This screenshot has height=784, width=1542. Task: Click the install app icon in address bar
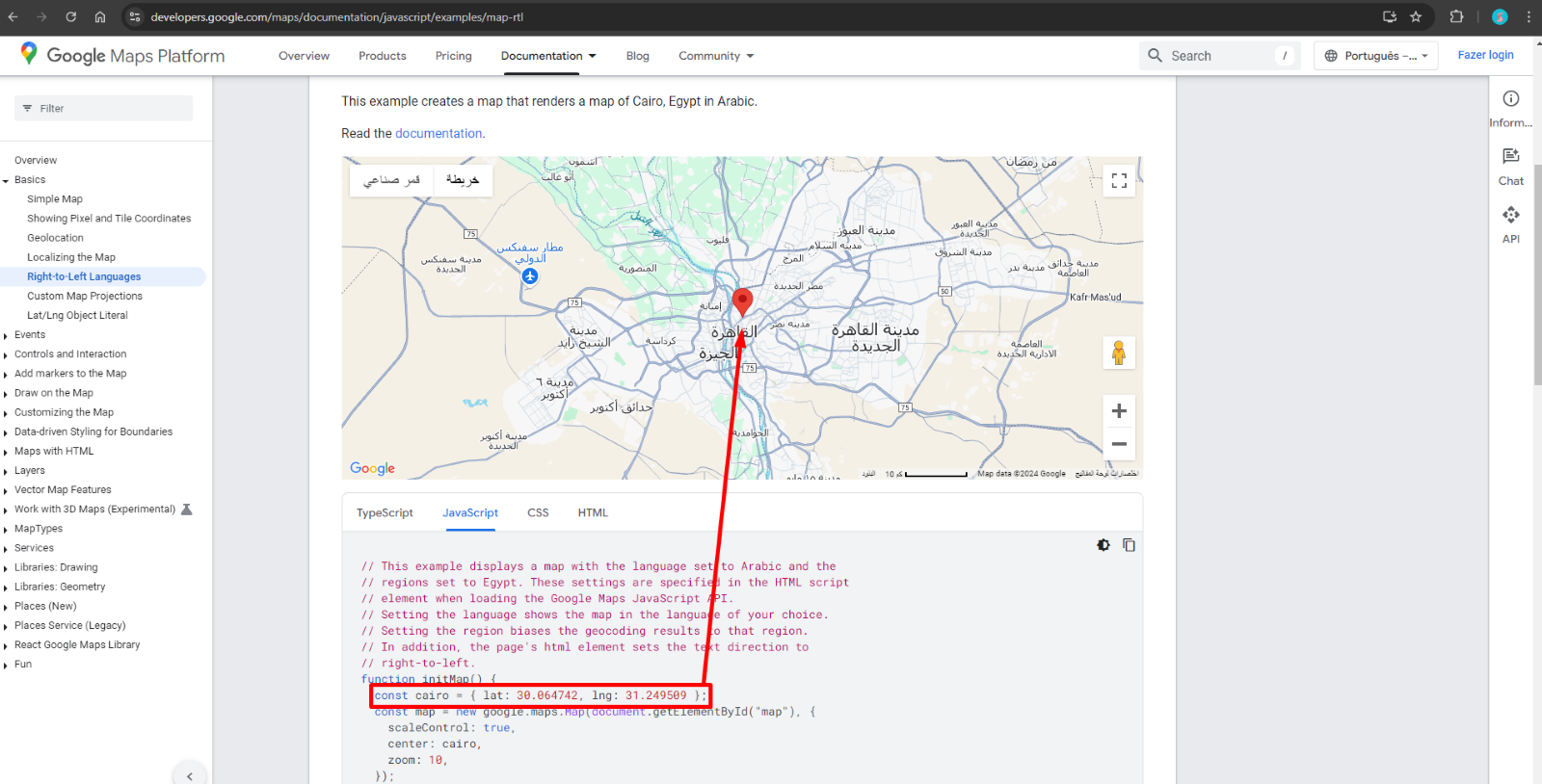click(x=1389, y=16)
